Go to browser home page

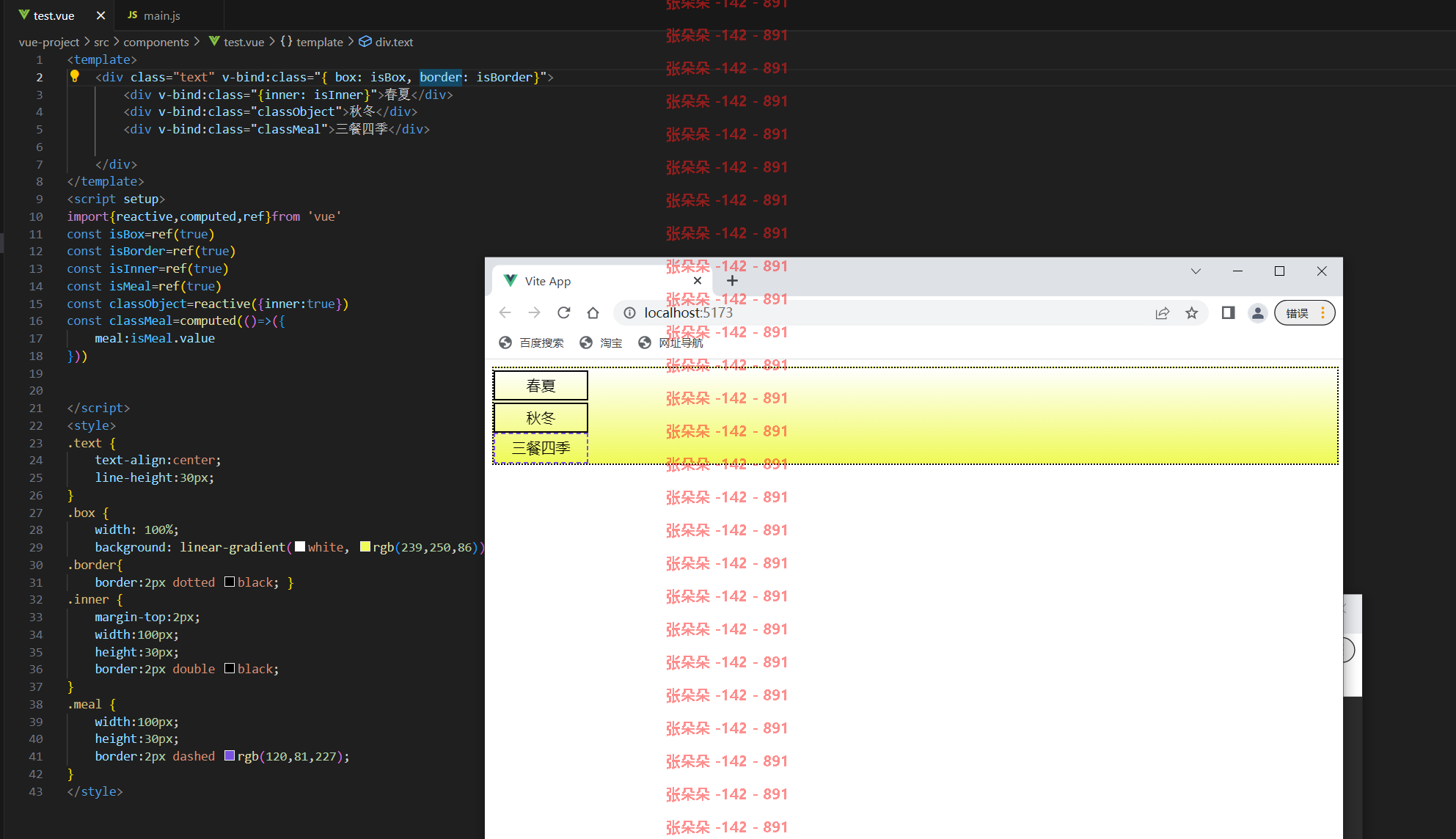[x=593, y=313]
